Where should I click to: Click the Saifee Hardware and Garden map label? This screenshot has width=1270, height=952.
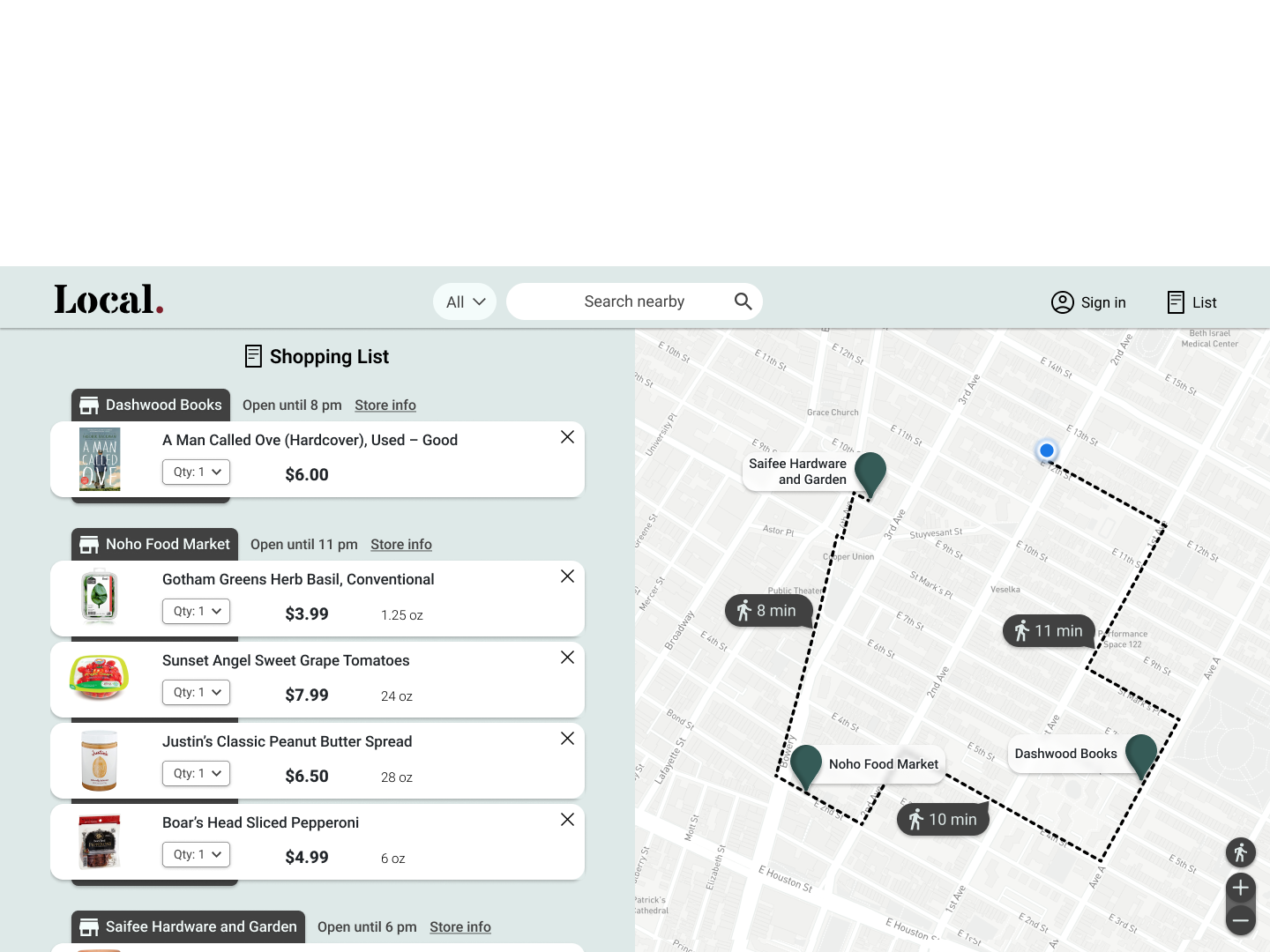(797, 472)
